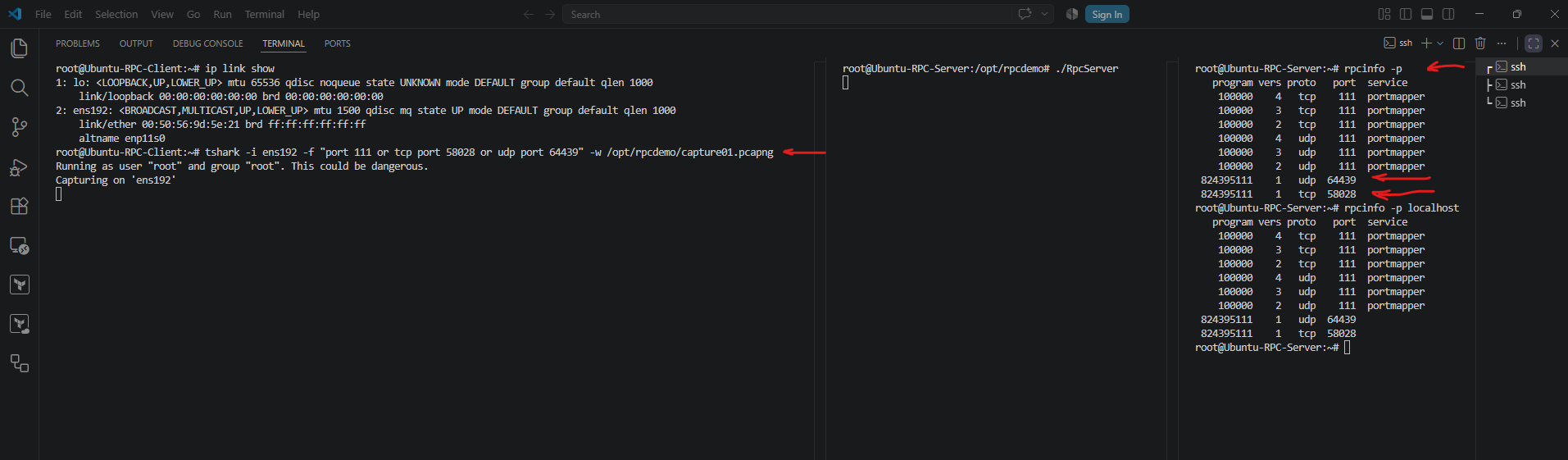The image size is (1568, 460).
Task: Open the Terminal menu
Action: coord(265,14)
